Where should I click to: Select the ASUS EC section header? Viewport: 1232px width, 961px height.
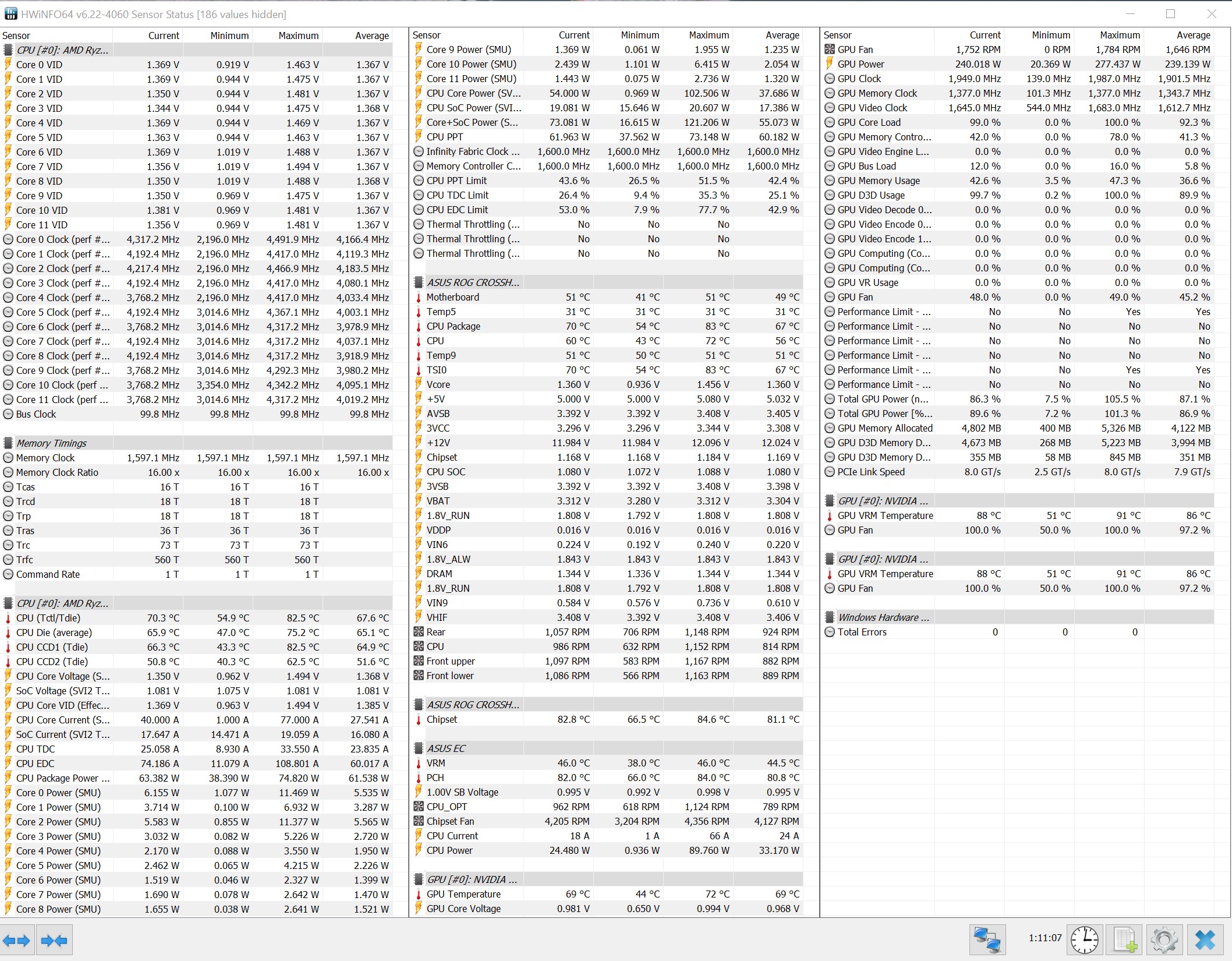pos(446,748)
